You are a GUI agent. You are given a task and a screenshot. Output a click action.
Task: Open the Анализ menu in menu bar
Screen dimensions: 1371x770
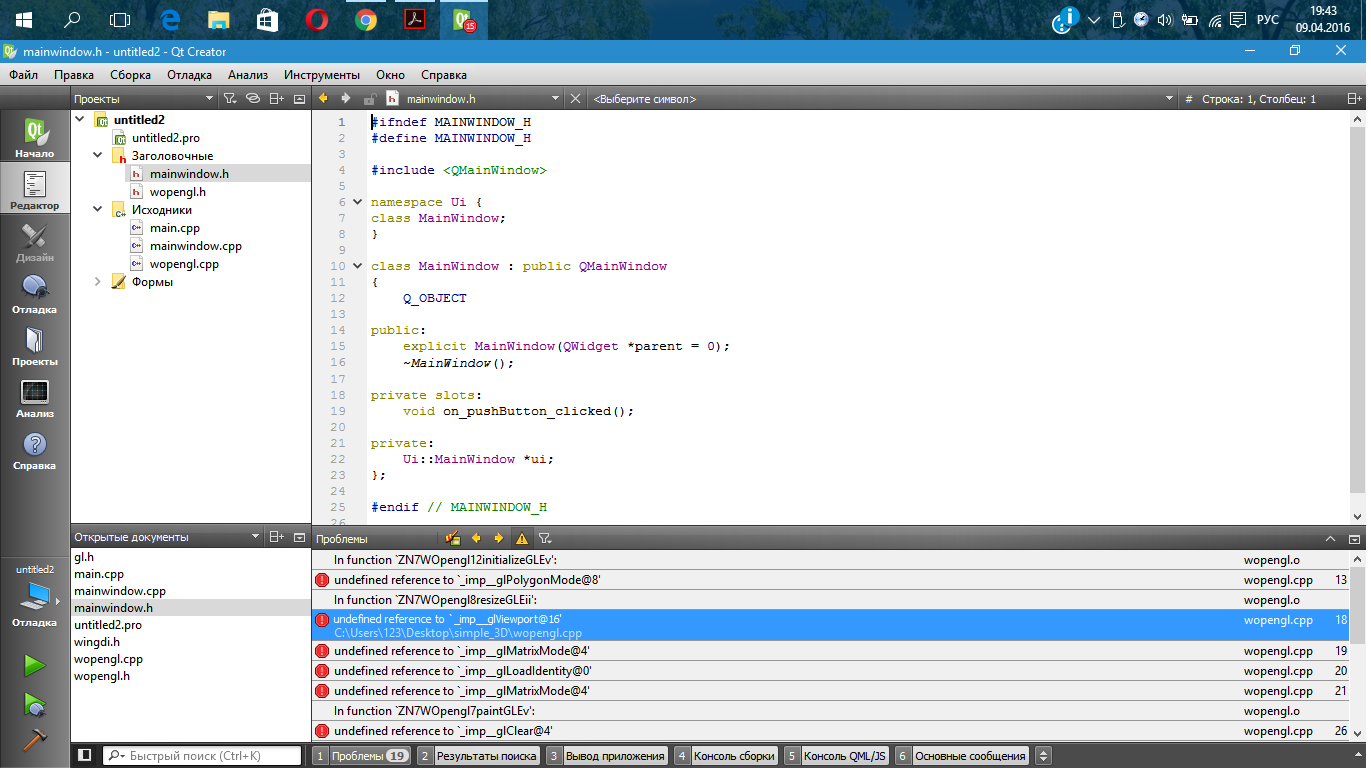pyautogui.click(x=247, y=75)
